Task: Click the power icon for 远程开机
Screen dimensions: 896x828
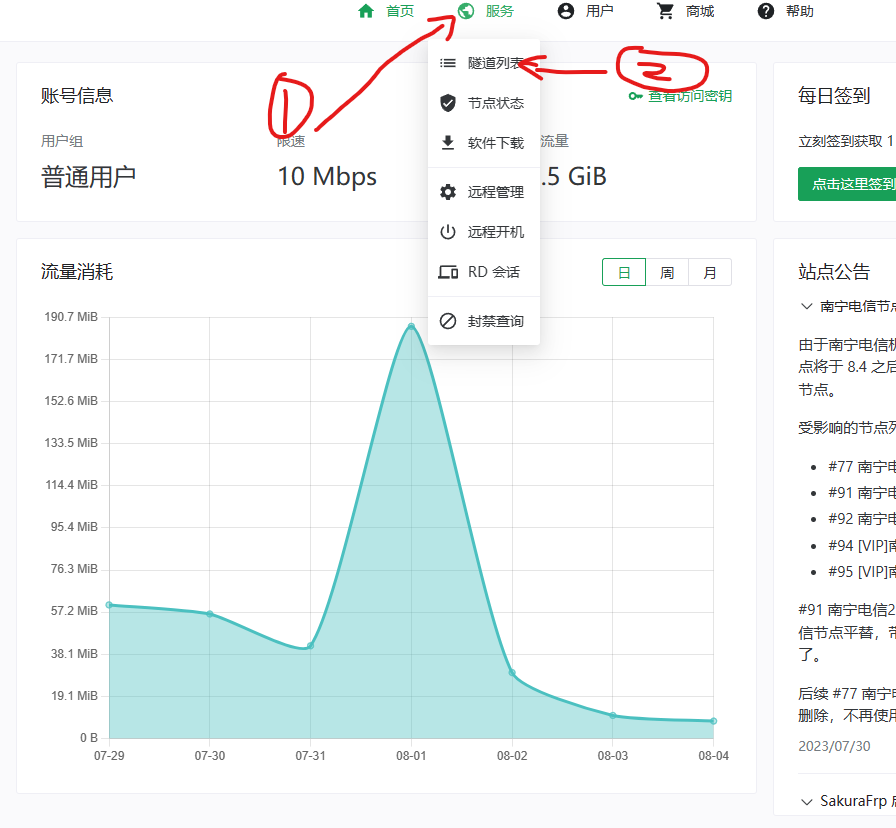Action: click(448, 232)
